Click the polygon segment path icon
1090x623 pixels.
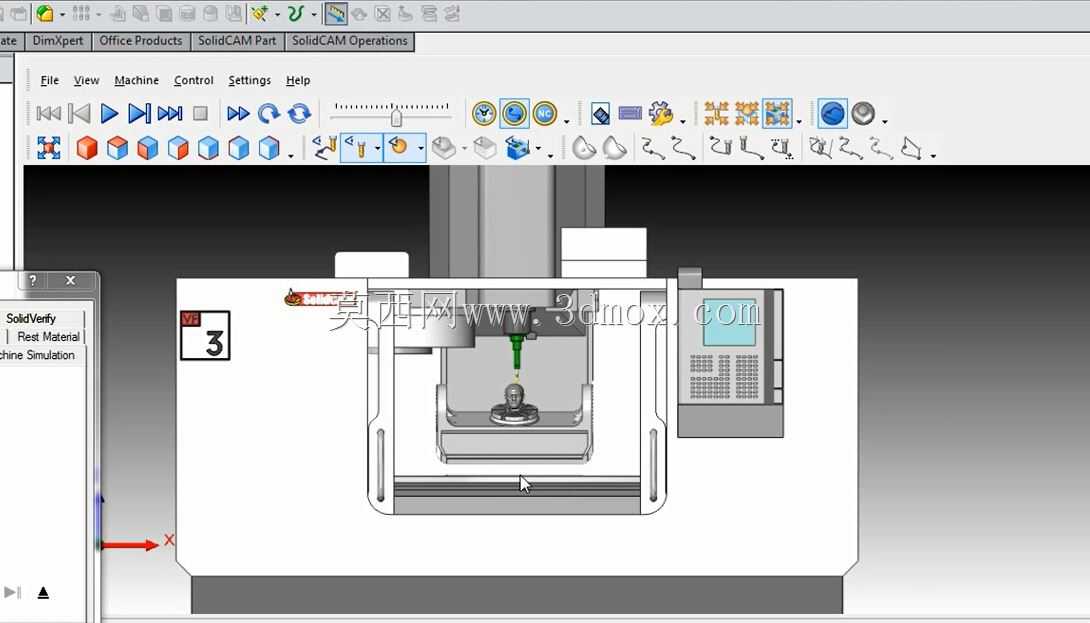(911, 148)
